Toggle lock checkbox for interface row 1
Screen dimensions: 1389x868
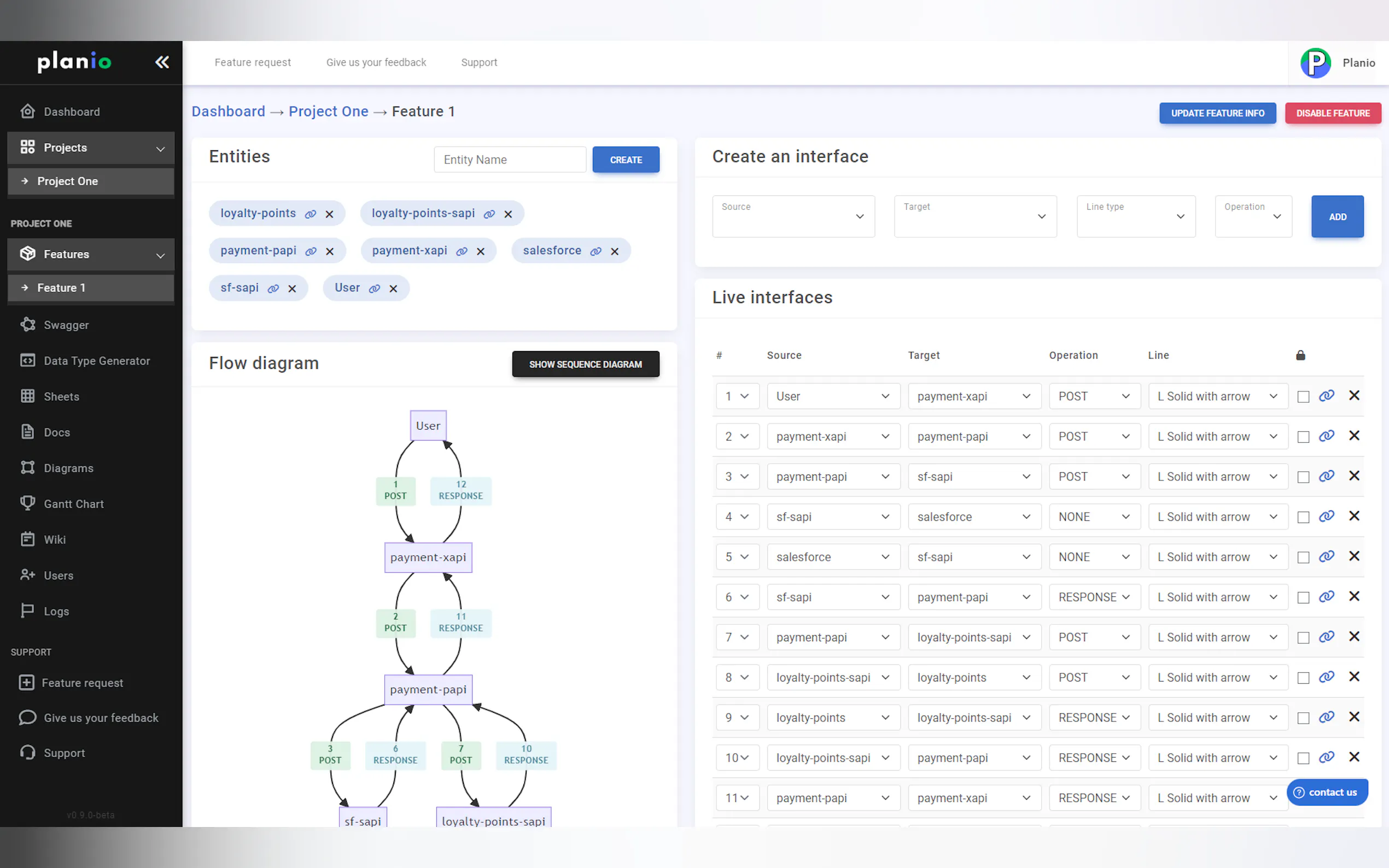(x=1303, y=397)
